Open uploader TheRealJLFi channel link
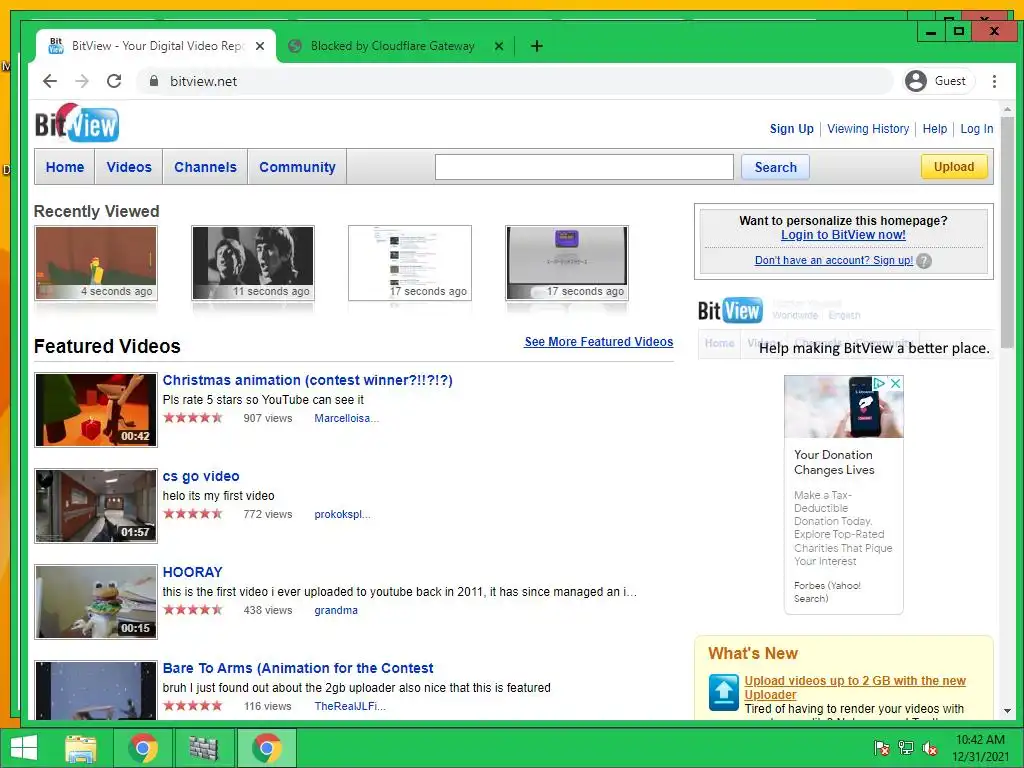 350,706
